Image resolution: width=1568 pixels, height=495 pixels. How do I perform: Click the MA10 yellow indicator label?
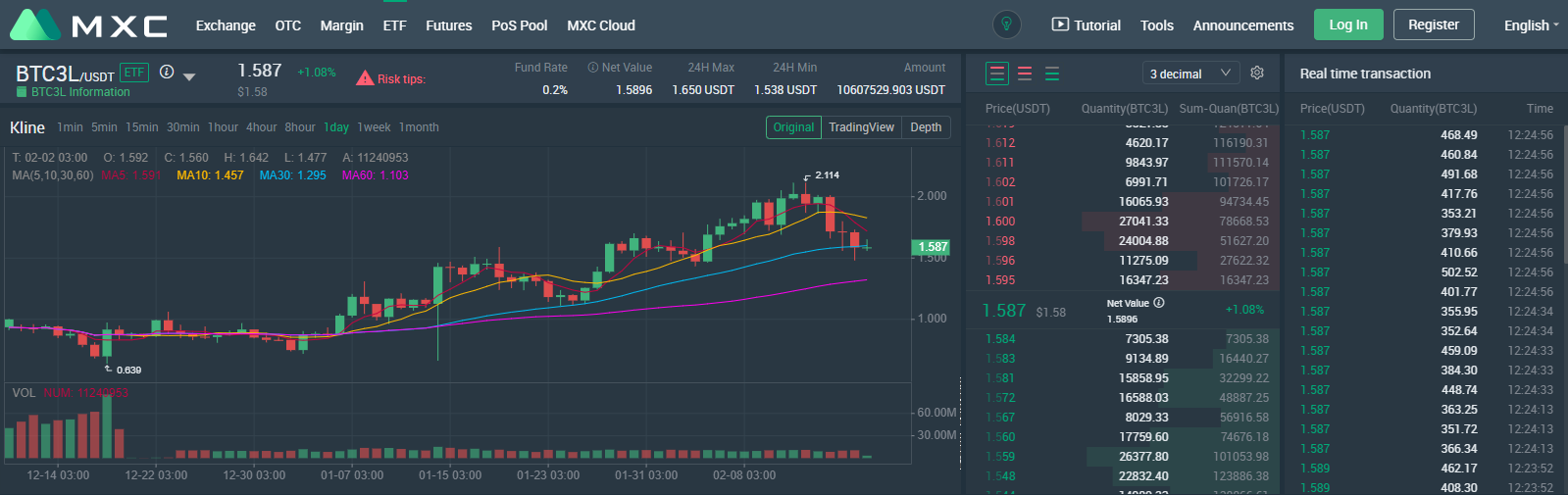pyautogui.click(x=210, y=175)
